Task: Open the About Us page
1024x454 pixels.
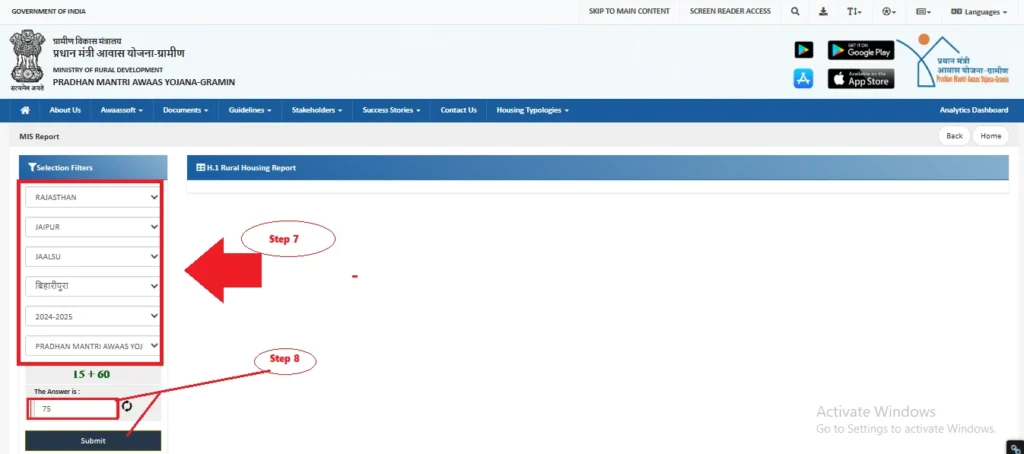Action: tap(65, 110)
